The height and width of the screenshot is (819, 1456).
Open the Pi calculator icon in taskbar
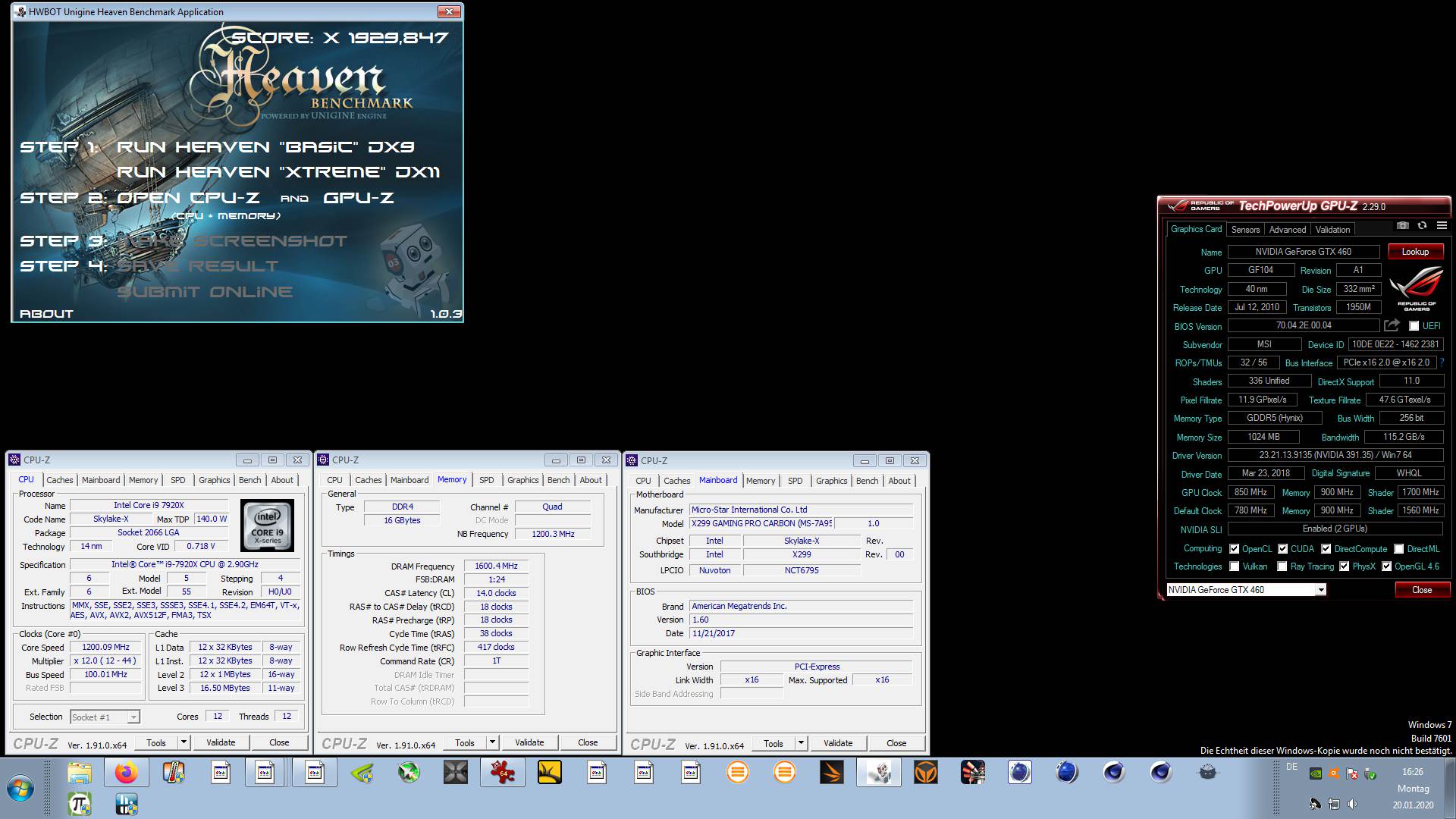tap(80, 804)
